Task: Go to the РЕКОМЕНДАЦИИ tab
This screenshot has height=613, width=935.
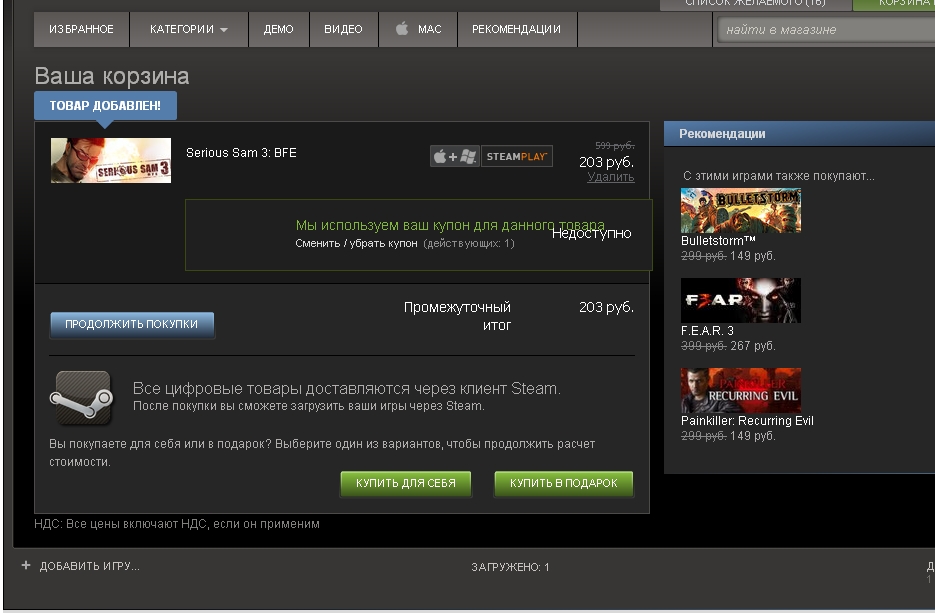Action: (516, 29)
